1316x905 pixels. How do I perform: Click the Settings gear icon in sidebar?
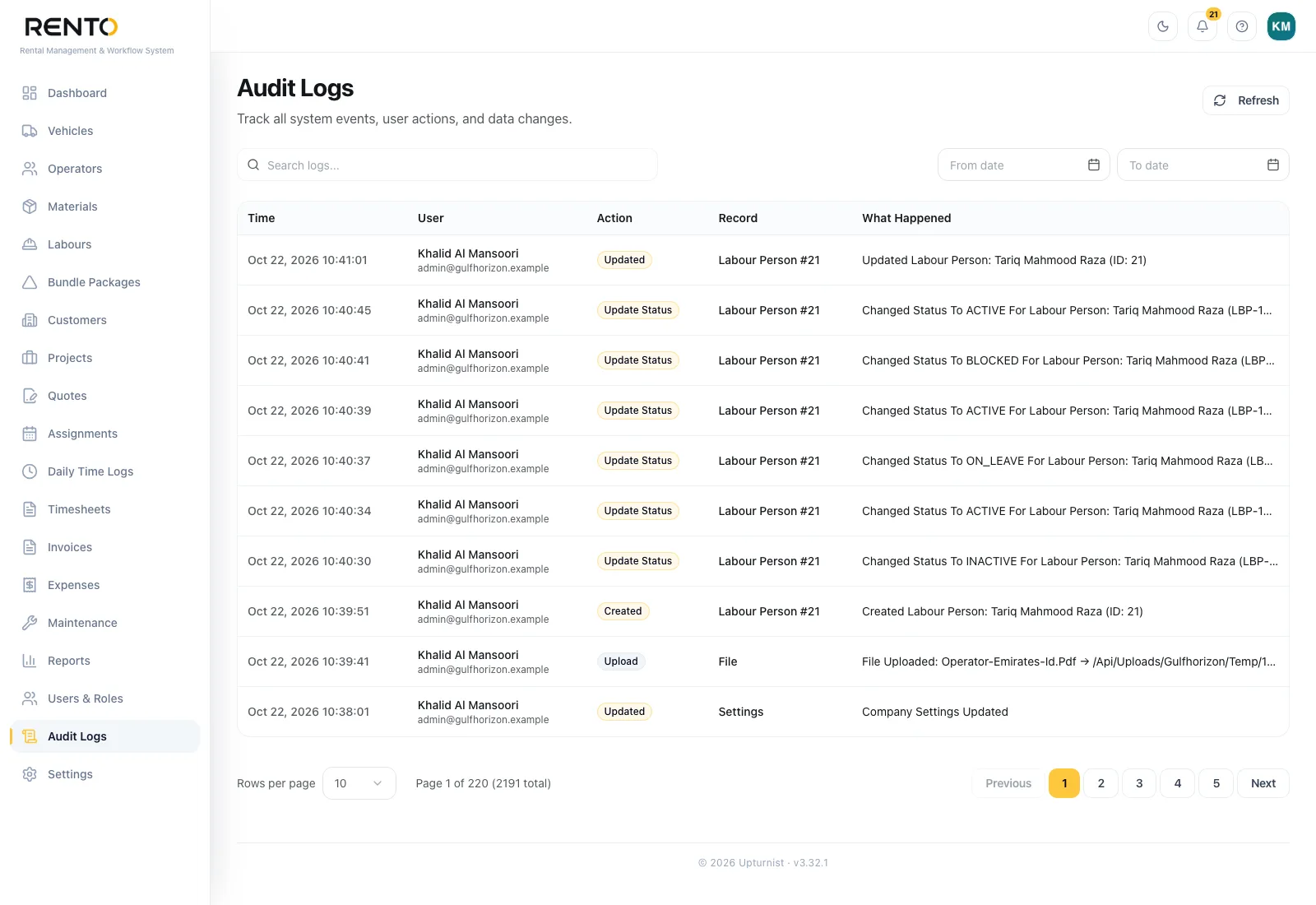click(x=30, y=774)
